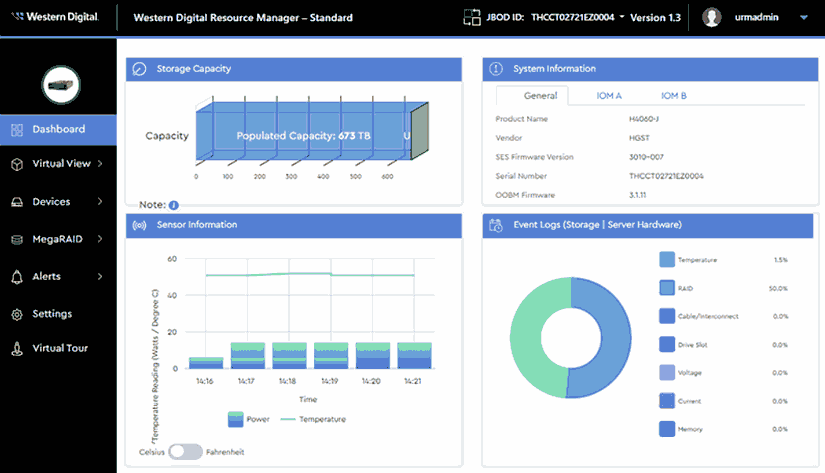This screenshot has width=825, height=473.
Task: Switch to the IOM B tab
Action: [673, 96]
